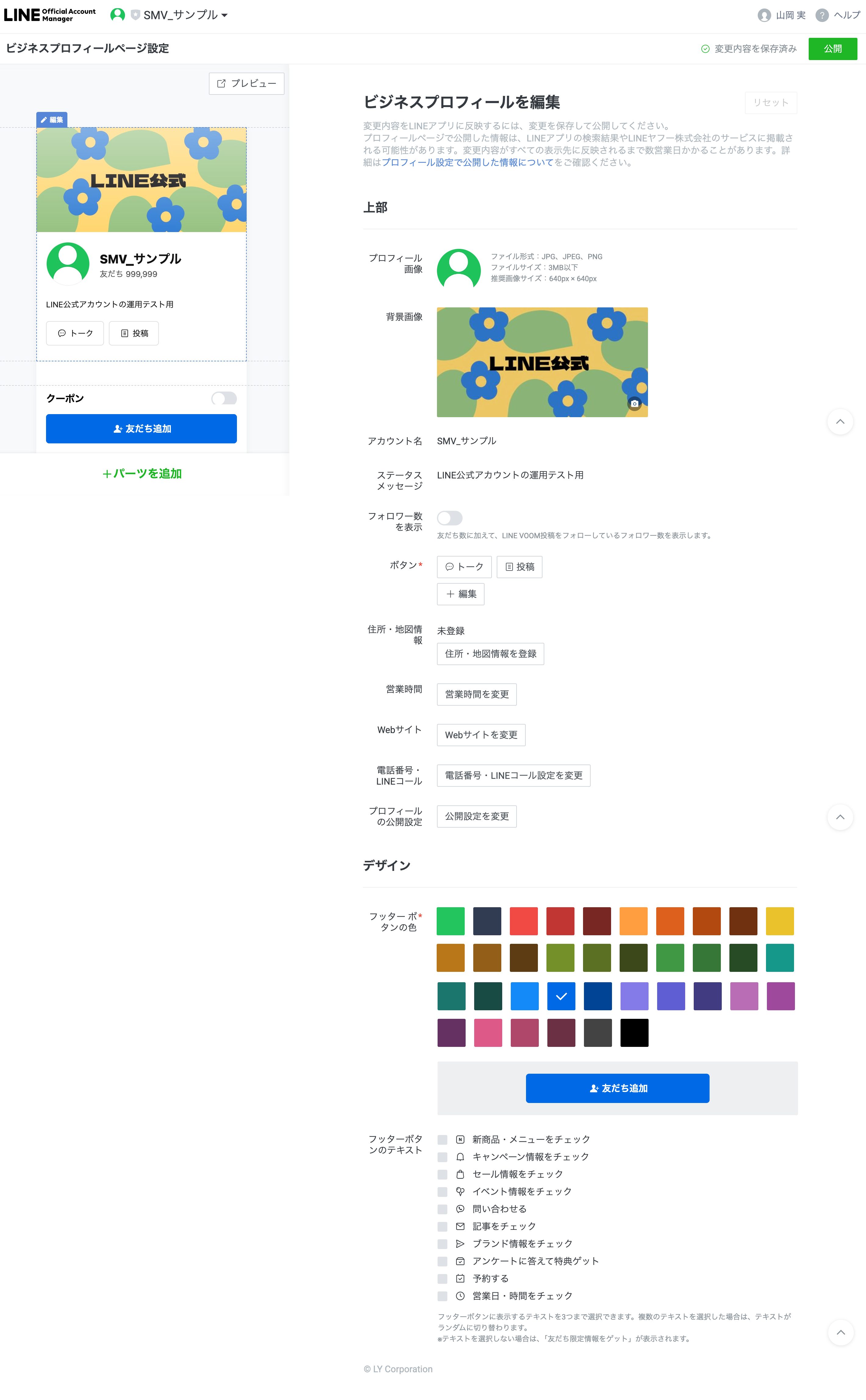Screen dimensions: 866x1400
Task: Click + パーツを追加 to add parts
Action: pos(142,474)
